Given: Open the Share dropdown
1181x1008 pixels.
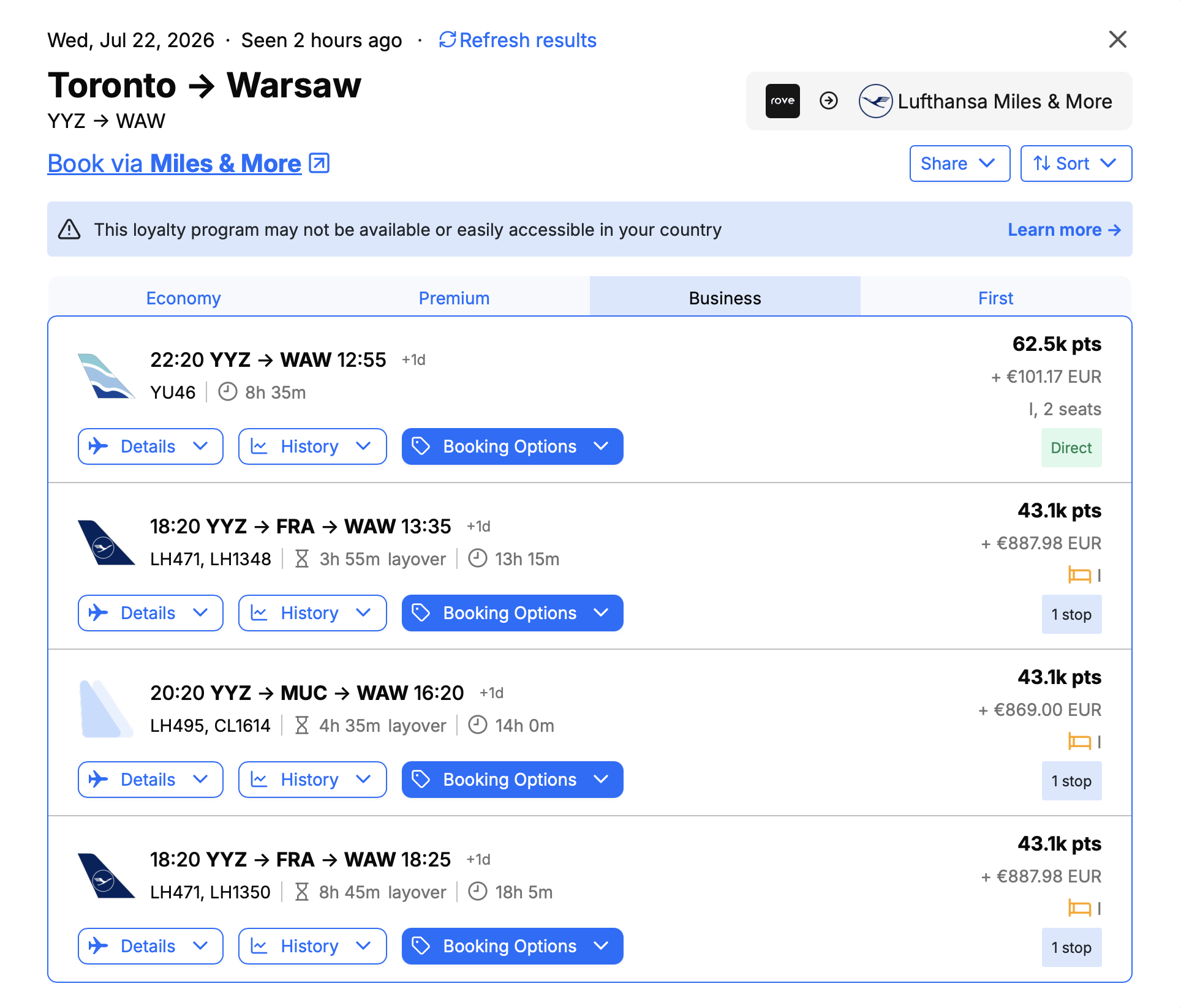Looking at the screenshot, I should [x=959, y=164].
